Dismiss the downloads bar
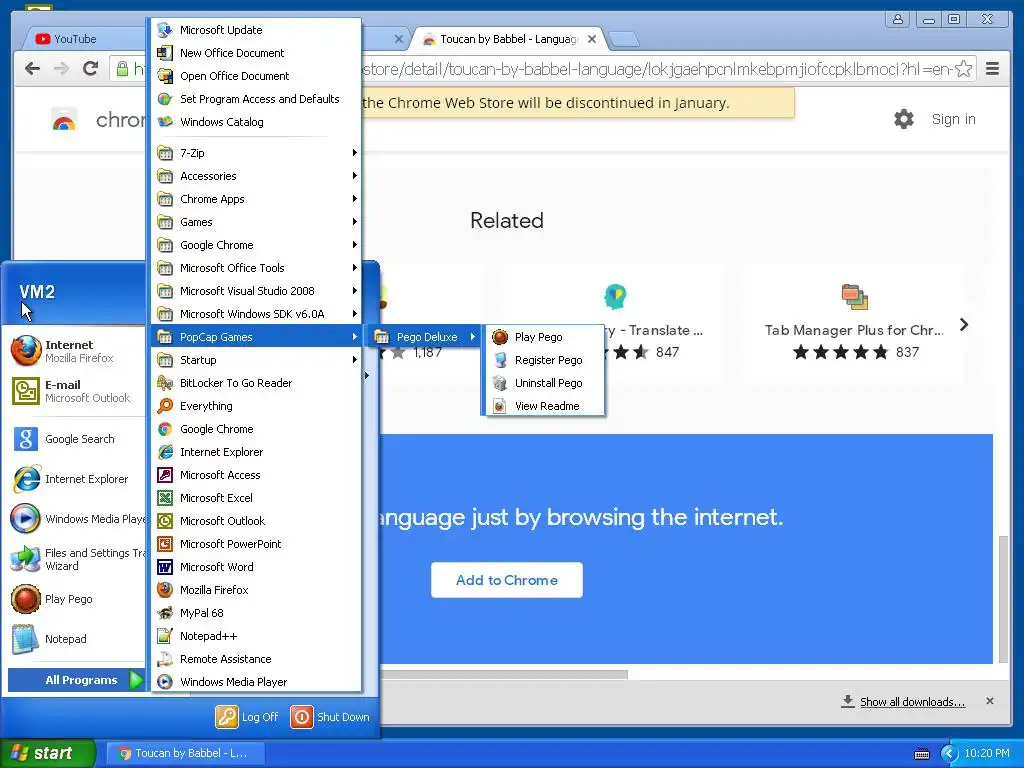Viewport: 1024px width, 768px height. [990, 701]
